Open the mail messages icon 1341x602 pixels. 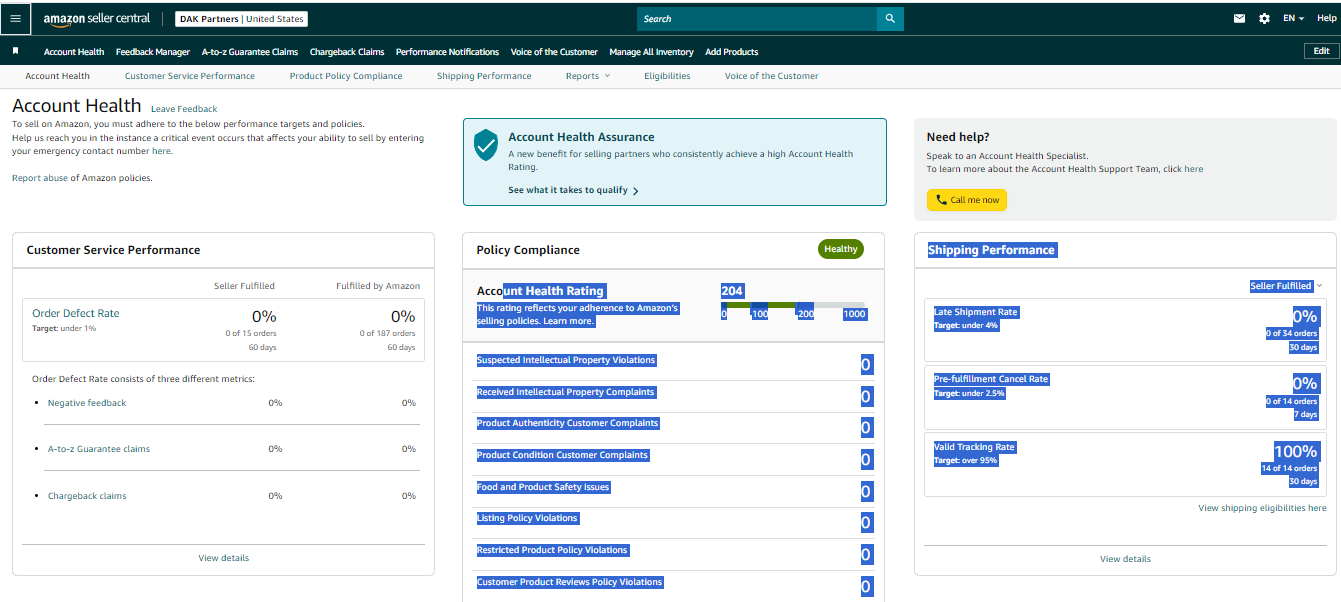(x=1240, y=19)
